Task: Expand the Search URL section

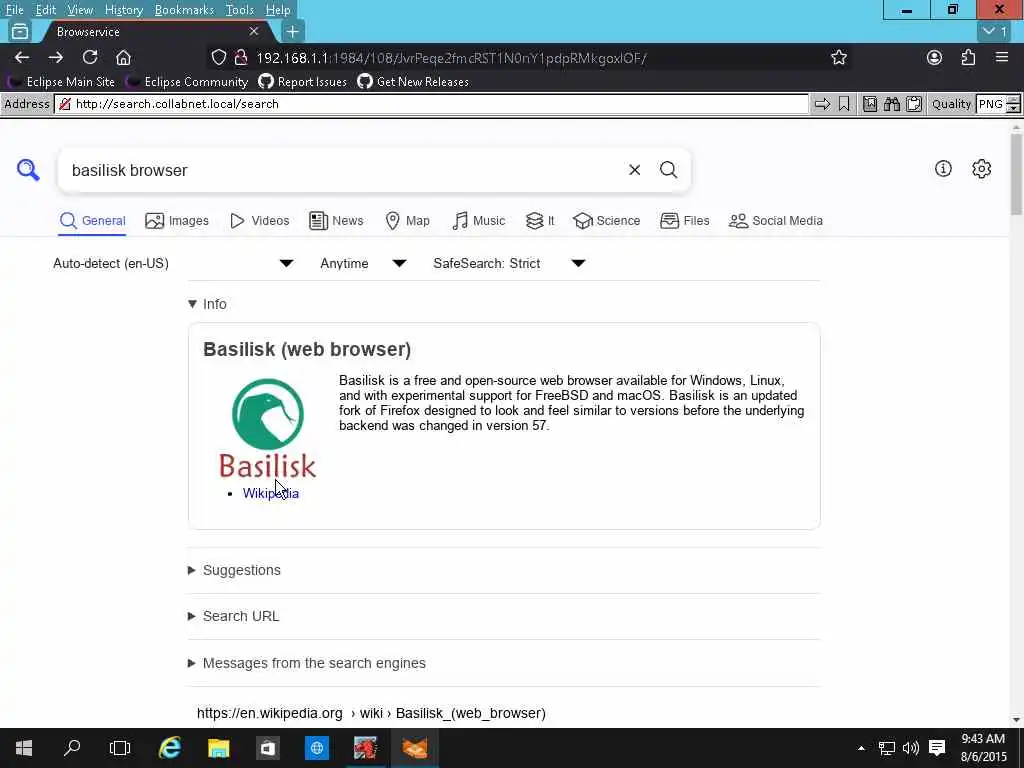Action: [234, 616]
